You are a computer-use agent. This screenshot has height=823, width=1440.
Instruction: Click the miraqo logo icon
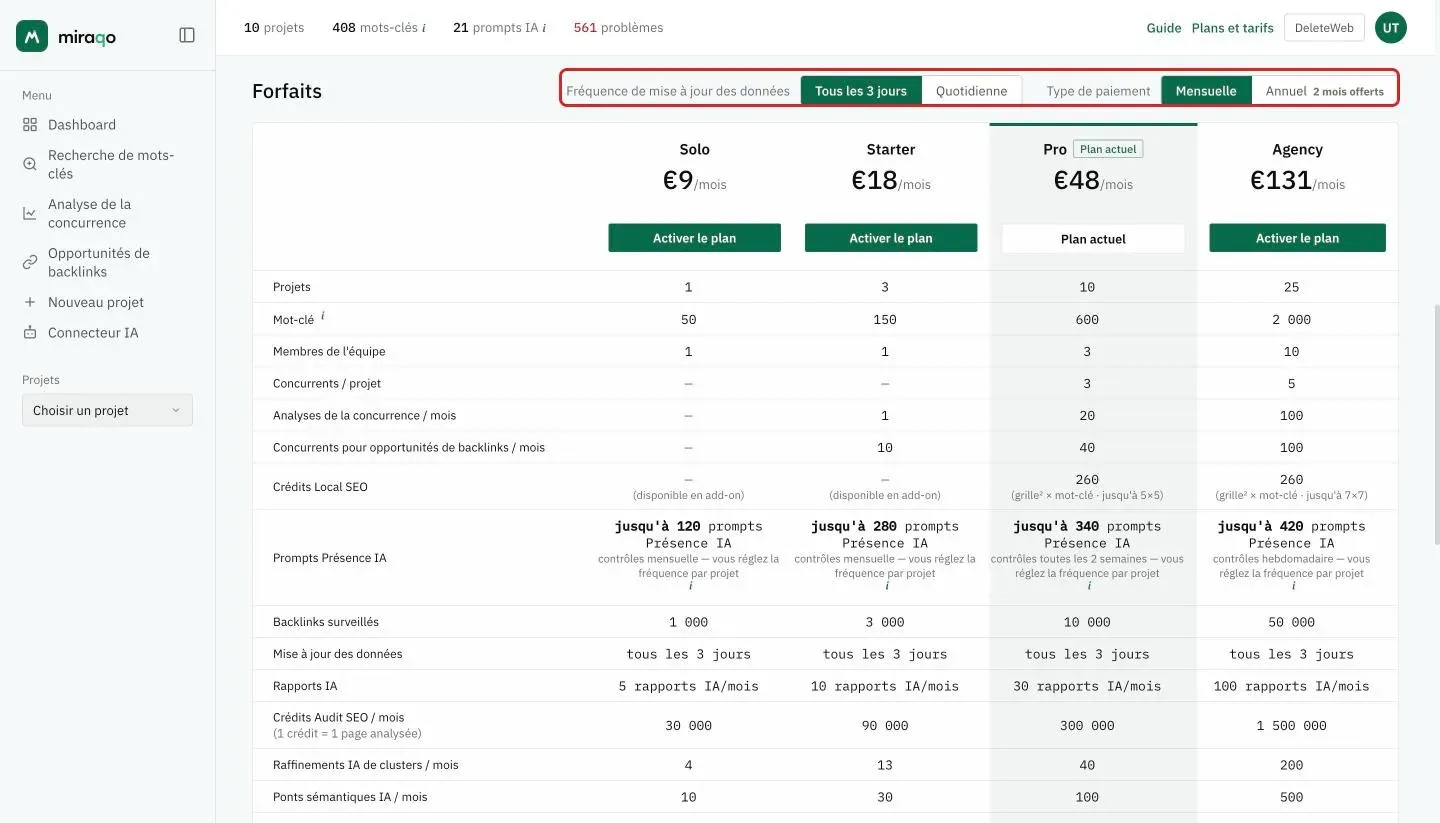click(32, 36)
